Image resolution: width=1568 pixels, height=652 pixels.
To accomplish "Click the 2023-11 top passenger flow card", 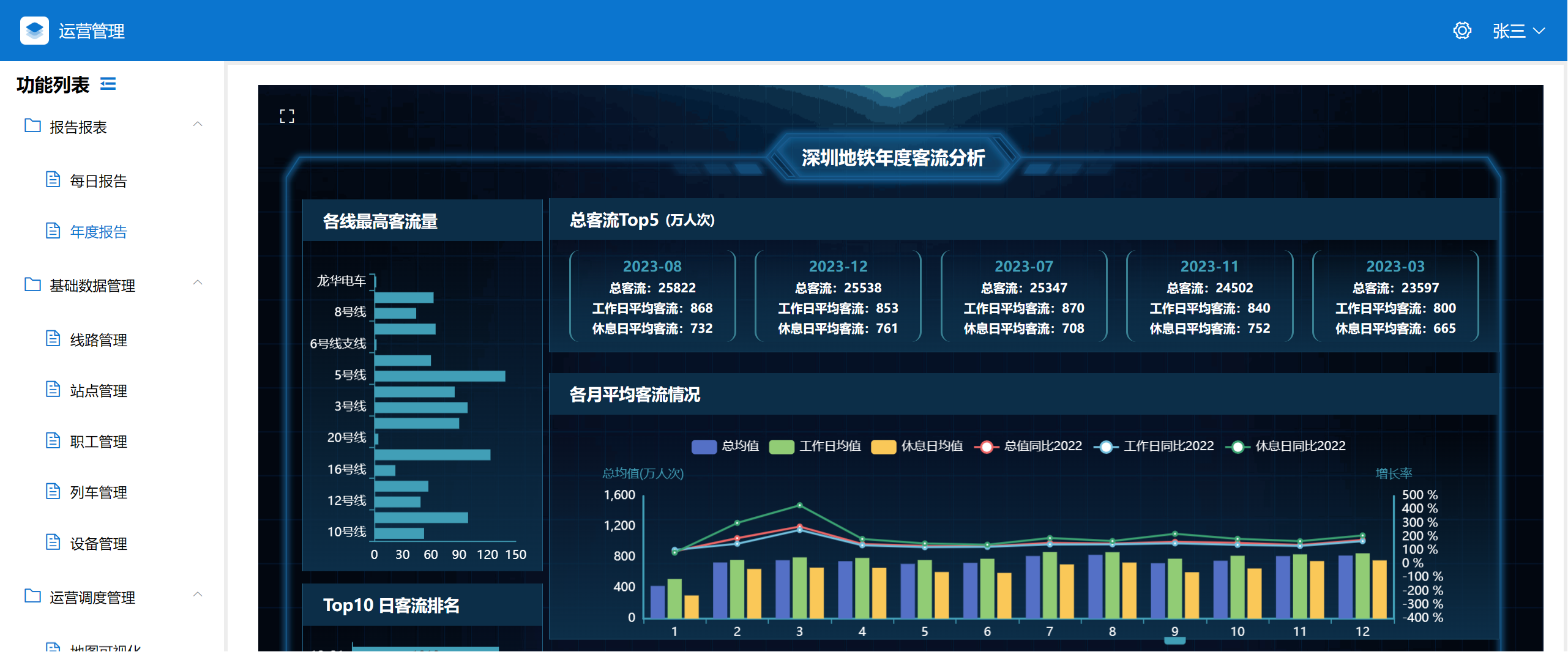I will [1210, 297].
